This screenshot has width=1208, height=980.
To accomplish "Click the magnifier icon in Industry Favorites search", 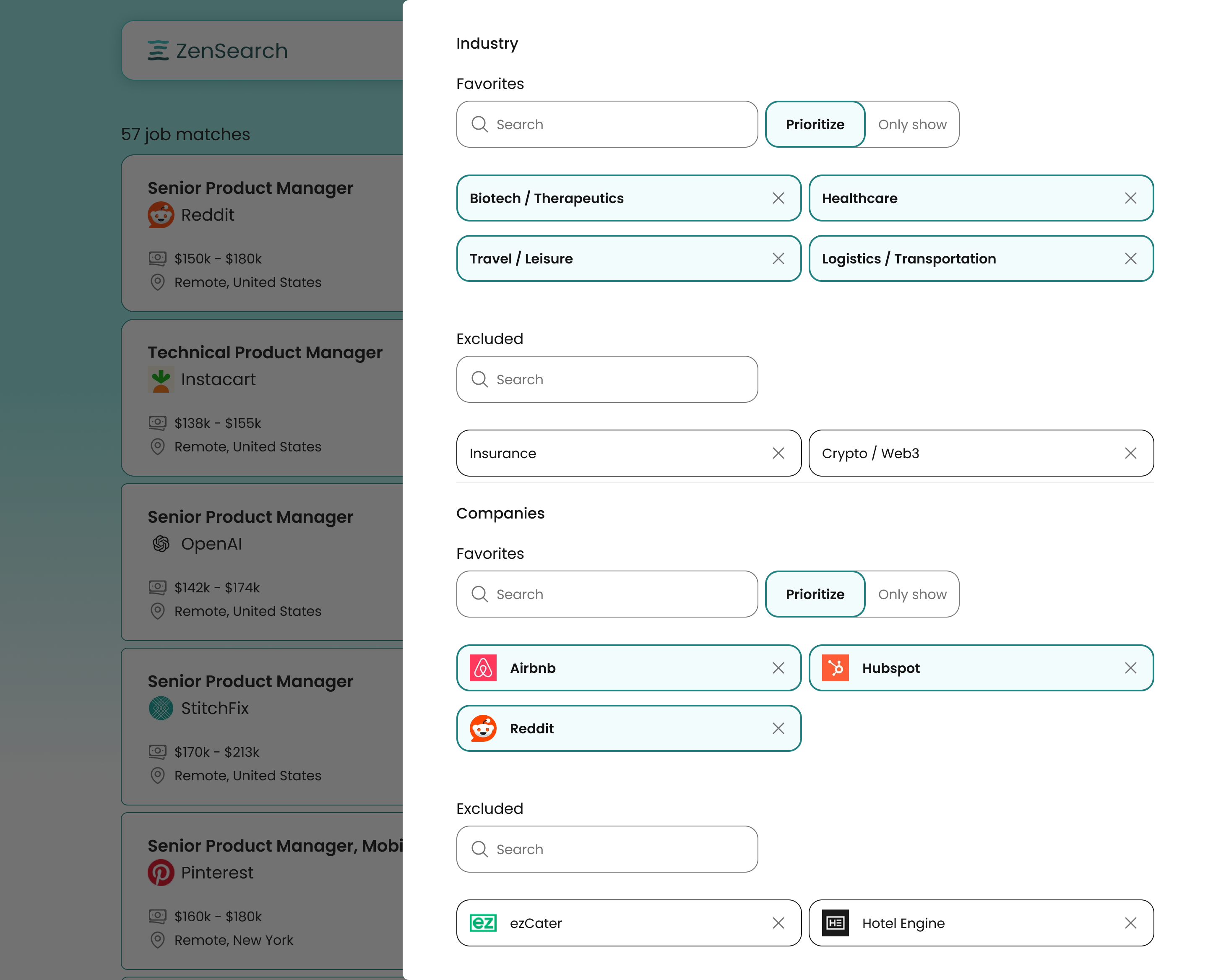I will 479,124.
